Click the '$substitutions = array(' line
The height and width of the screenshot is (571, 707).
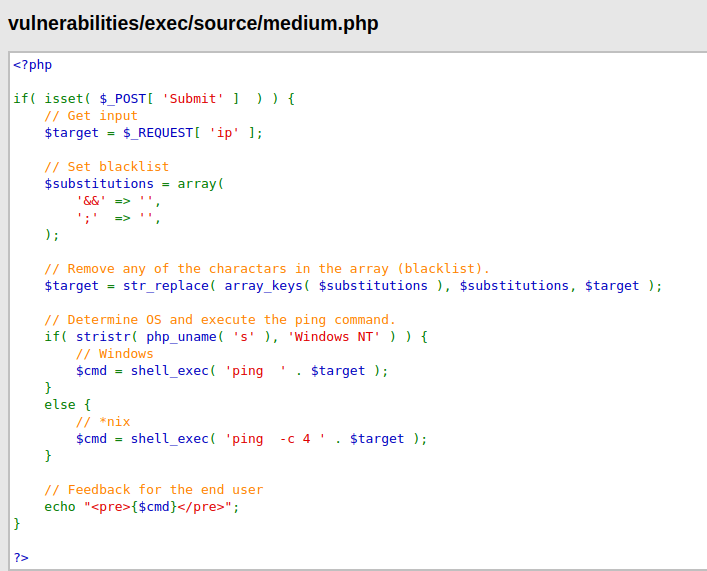click(x=134, y=184)
